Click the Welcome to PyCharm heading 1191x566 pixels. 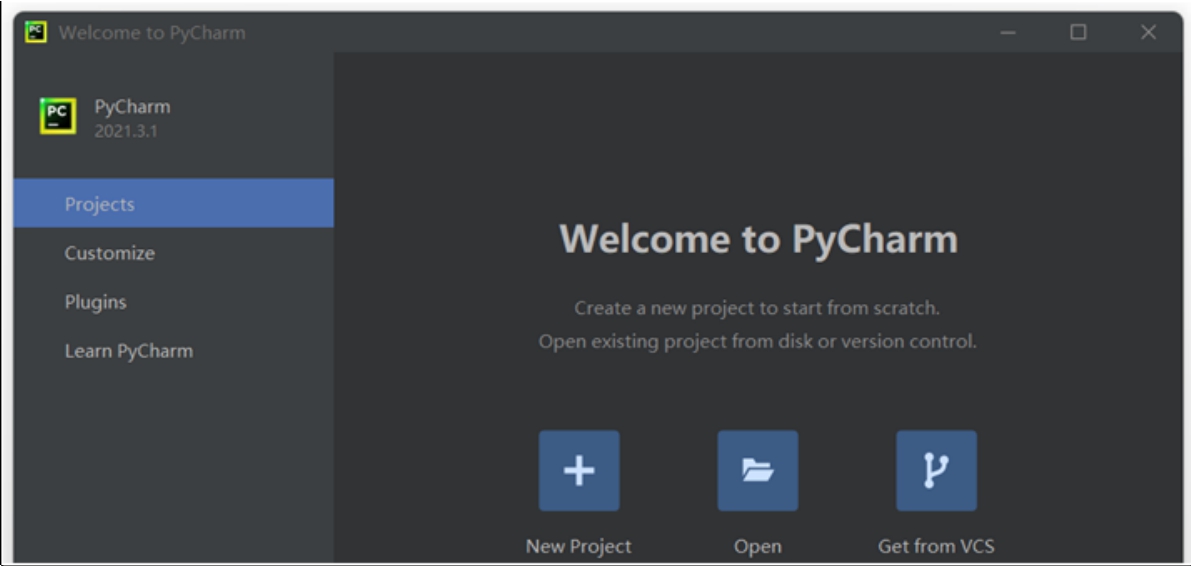coord(758,239)
